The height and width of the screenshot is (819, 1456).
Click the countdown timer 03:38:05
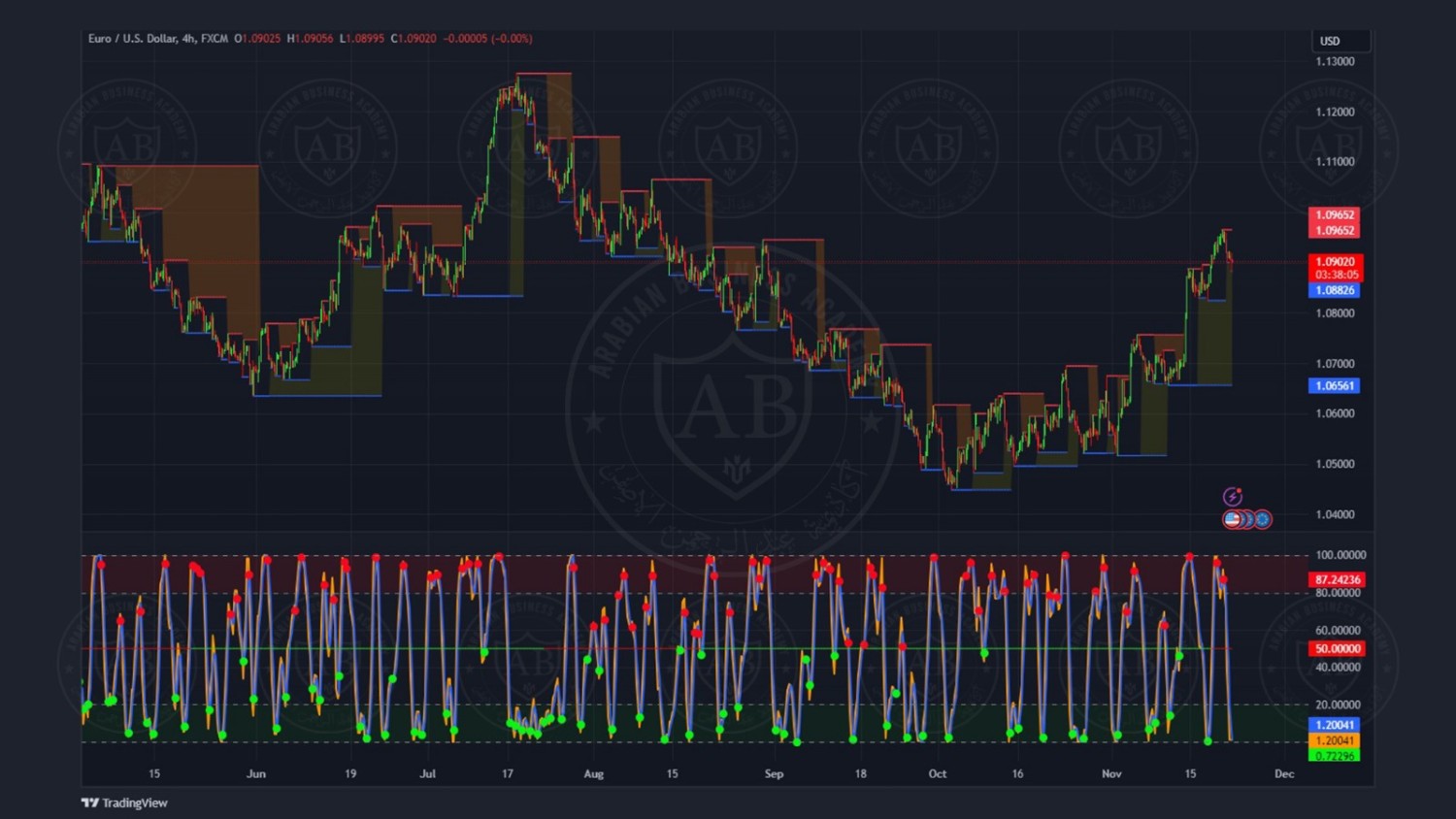[x=1336, y=275]
